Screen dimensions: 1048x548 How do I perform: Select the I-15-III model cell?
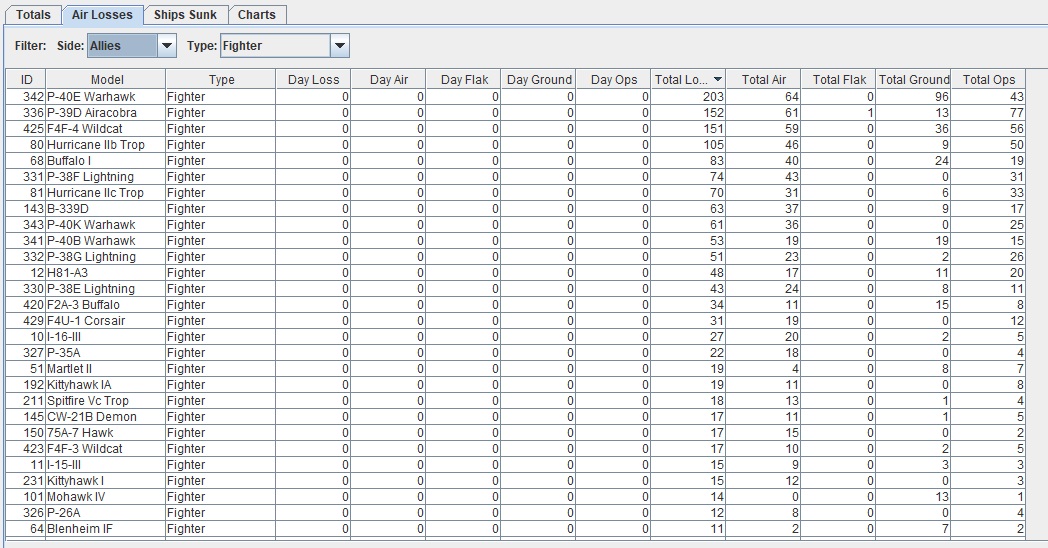[106, 465]
